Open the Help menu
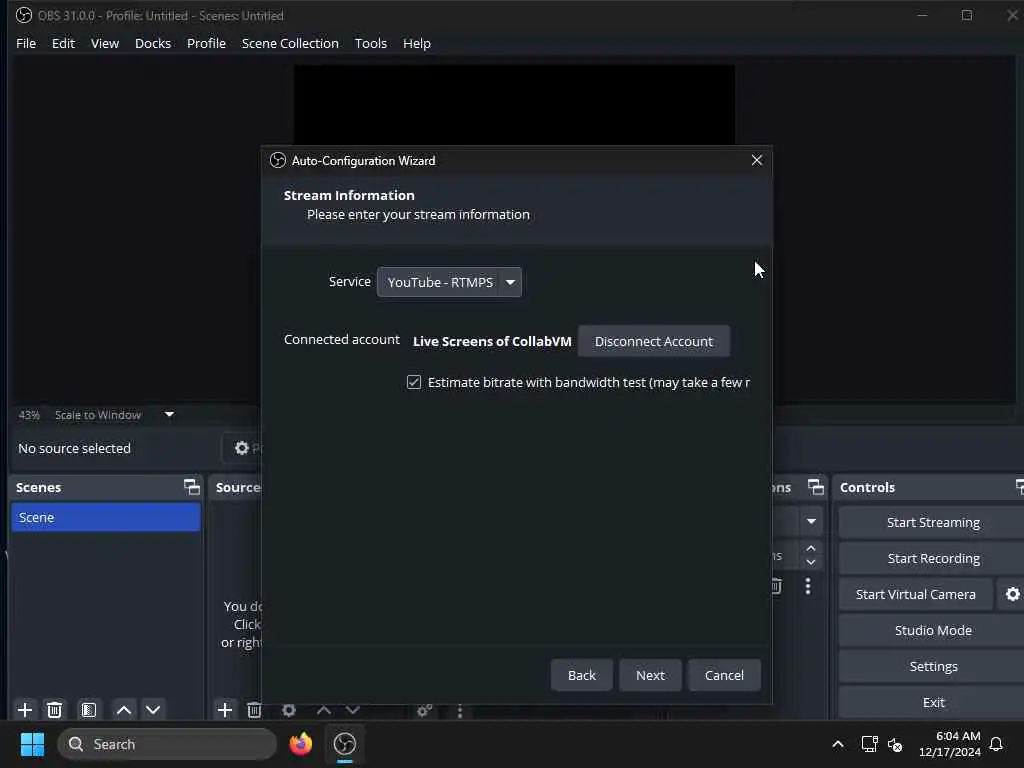The width and height of the screenshot is (1024, 768). tap(417, 43)
